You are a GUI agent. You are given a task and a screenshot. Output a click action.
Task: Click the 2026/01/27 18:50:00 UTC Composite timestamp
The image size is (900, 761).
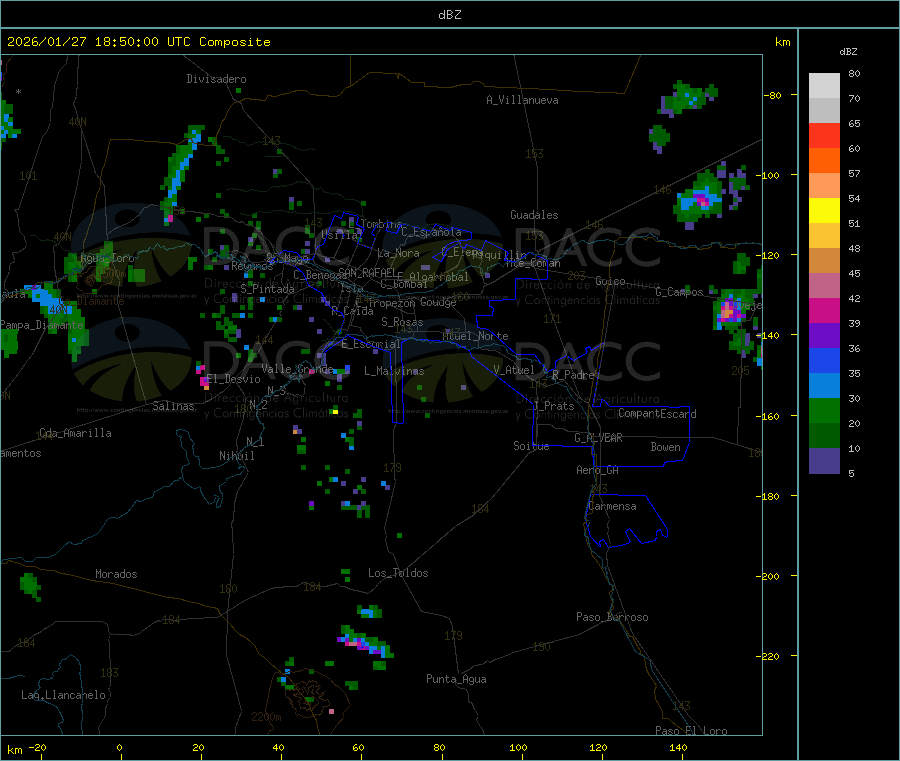click(x=138, y=42)
